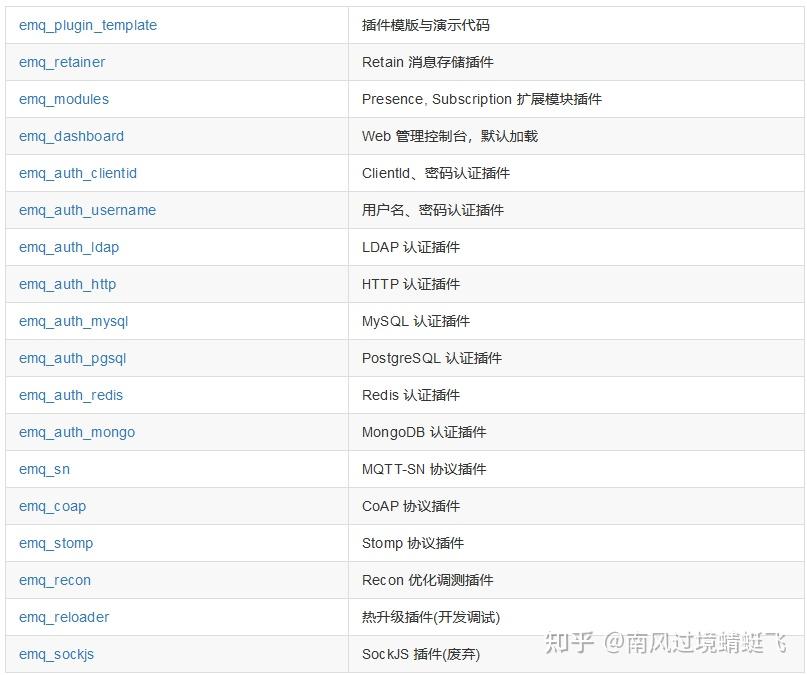Open the emq_coap link
Screen dimensions: 807x675
pos(52,507)
